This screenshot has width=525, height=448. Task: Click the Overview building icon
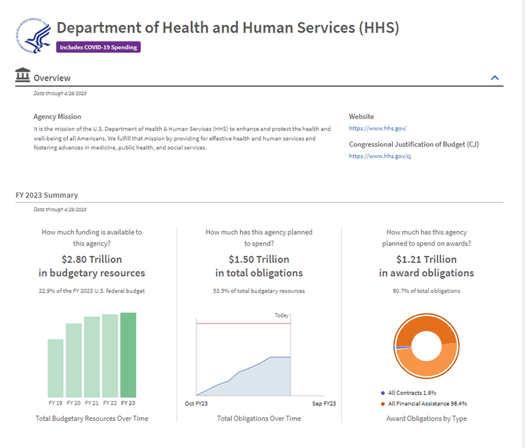point(22,75)
